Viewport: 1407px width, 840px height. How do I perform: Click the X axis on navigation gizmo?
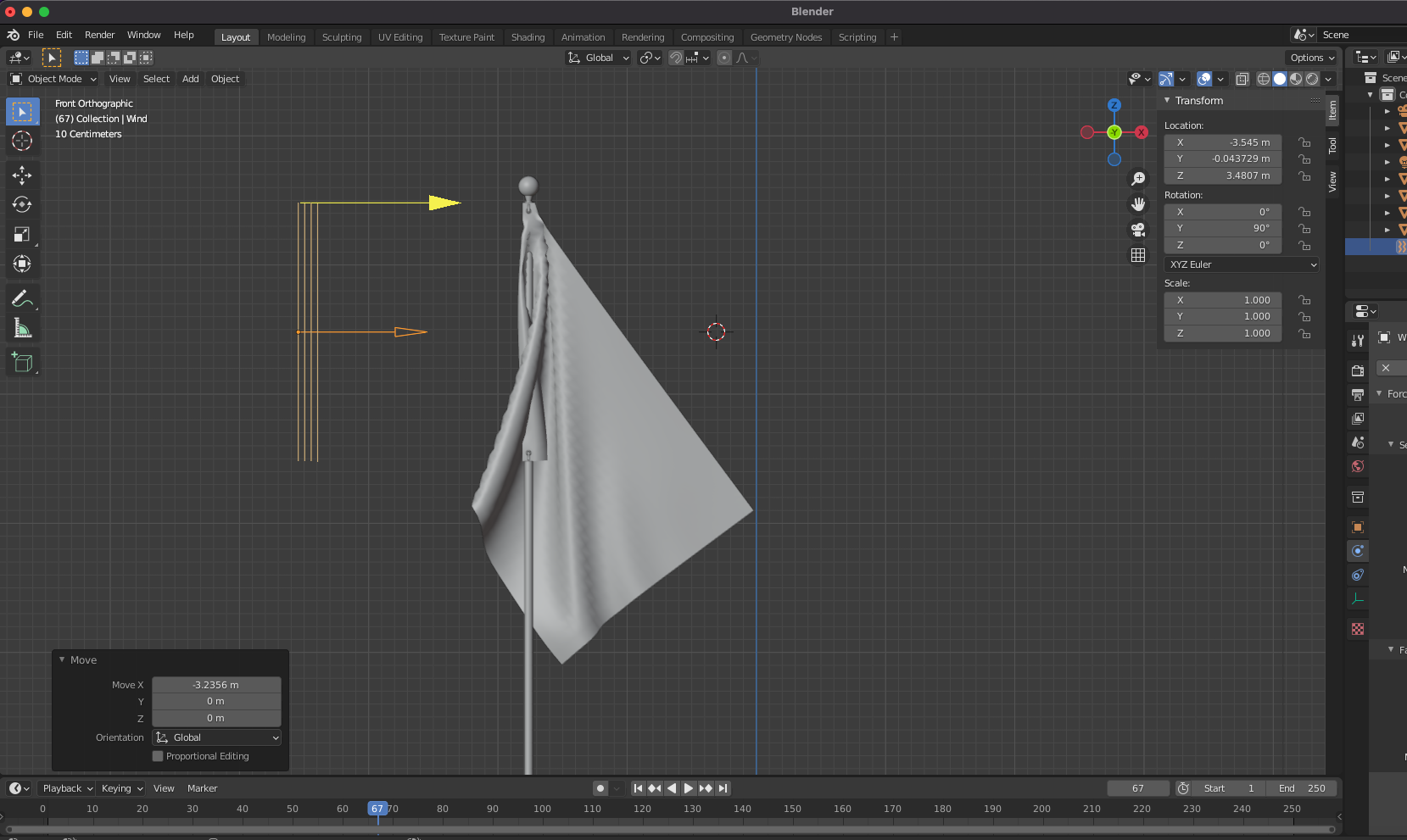pos(1142,132)
